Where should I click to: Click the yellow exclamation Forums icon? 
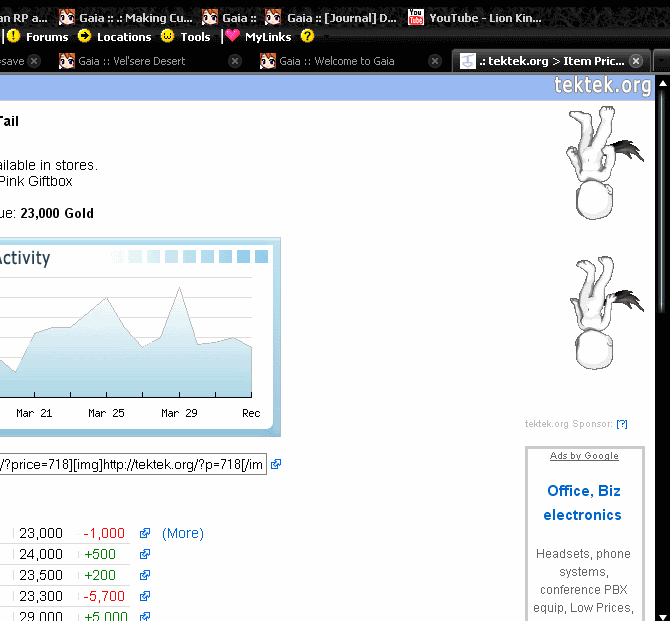pos(14,36)
